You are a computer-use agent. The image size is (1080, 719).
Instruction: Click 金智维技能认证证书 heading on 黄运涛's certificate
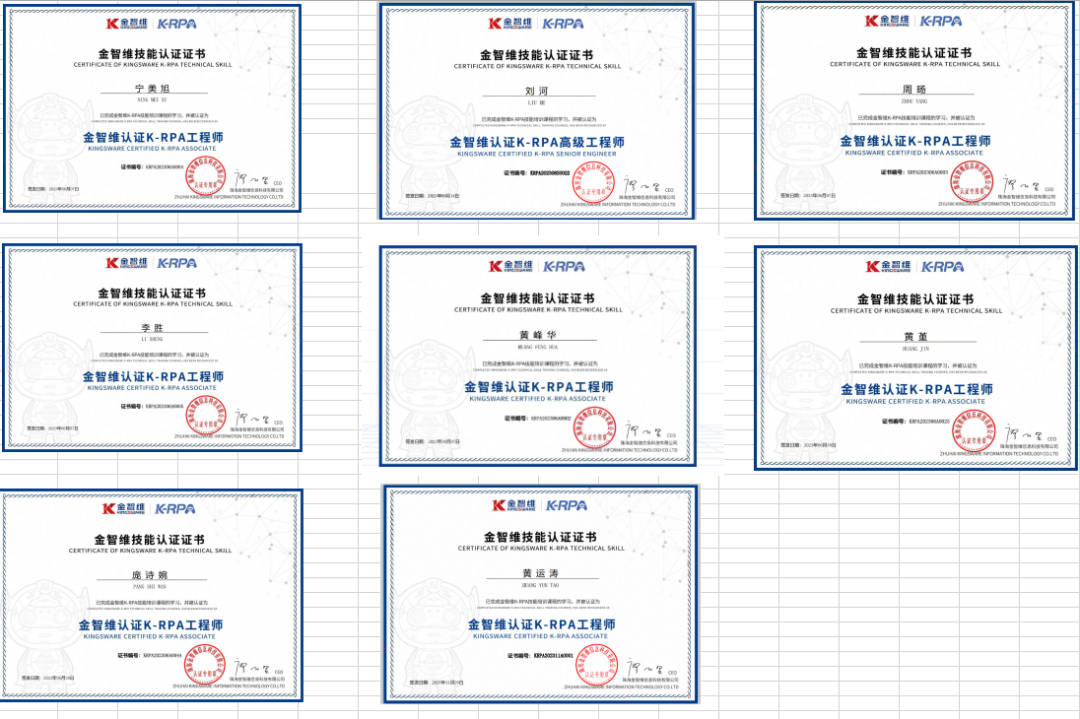[540, 536]
